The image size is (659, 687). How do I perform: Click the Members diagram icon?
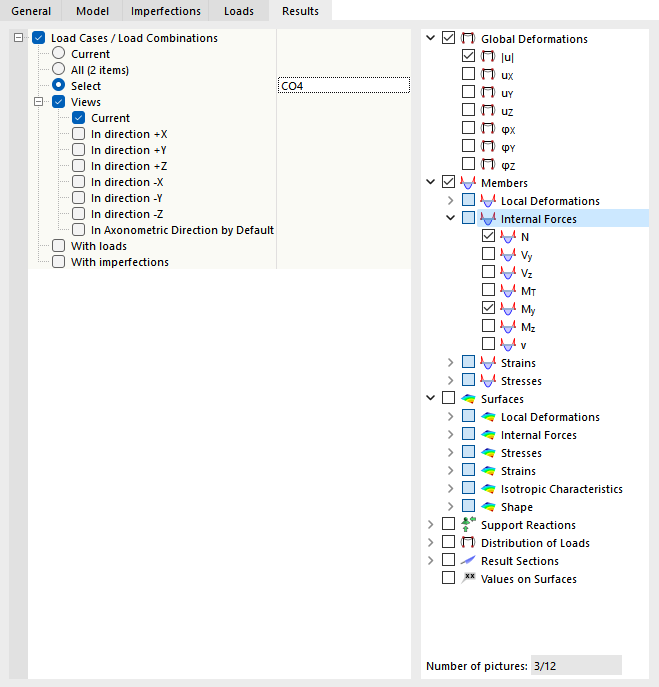coord(468,182)
